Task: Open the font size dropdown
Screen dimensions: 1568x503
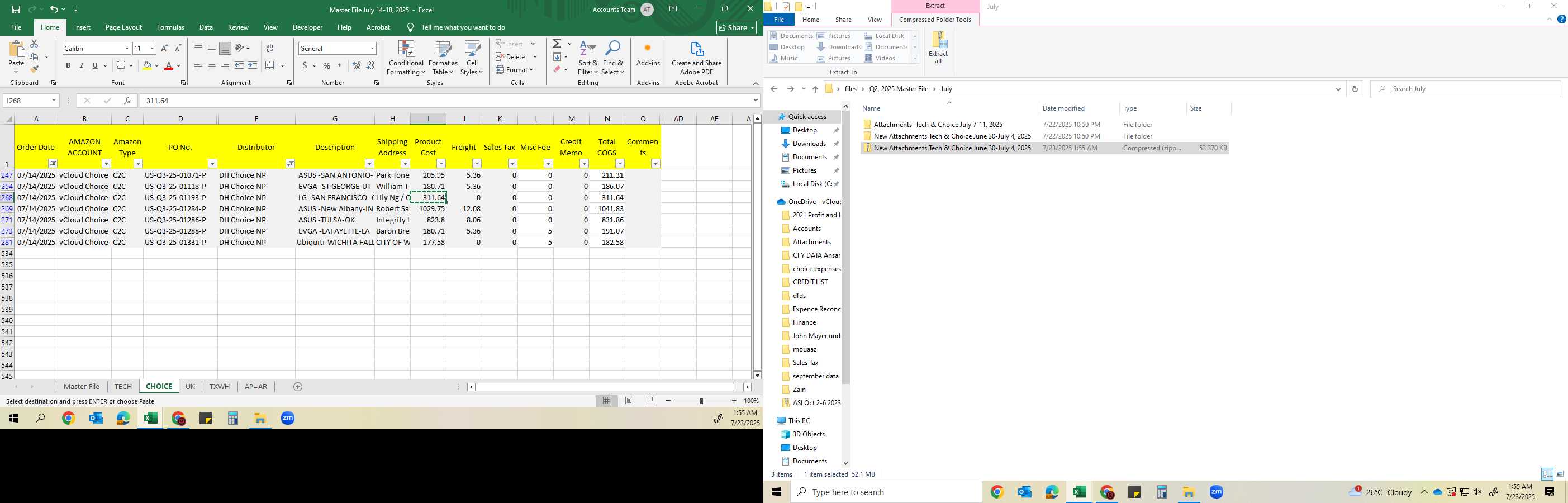Action: [x=152, y=48]
